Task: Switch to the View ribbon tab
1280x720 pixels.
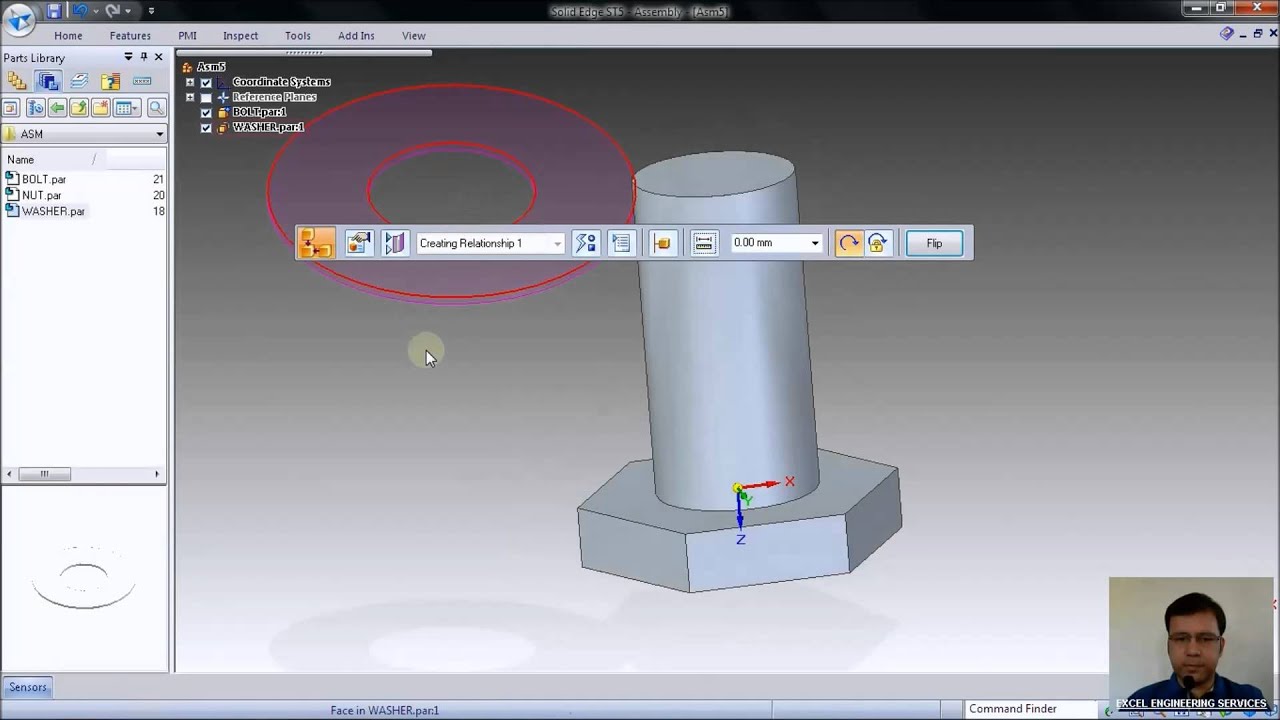Action: tap(413, 36)
